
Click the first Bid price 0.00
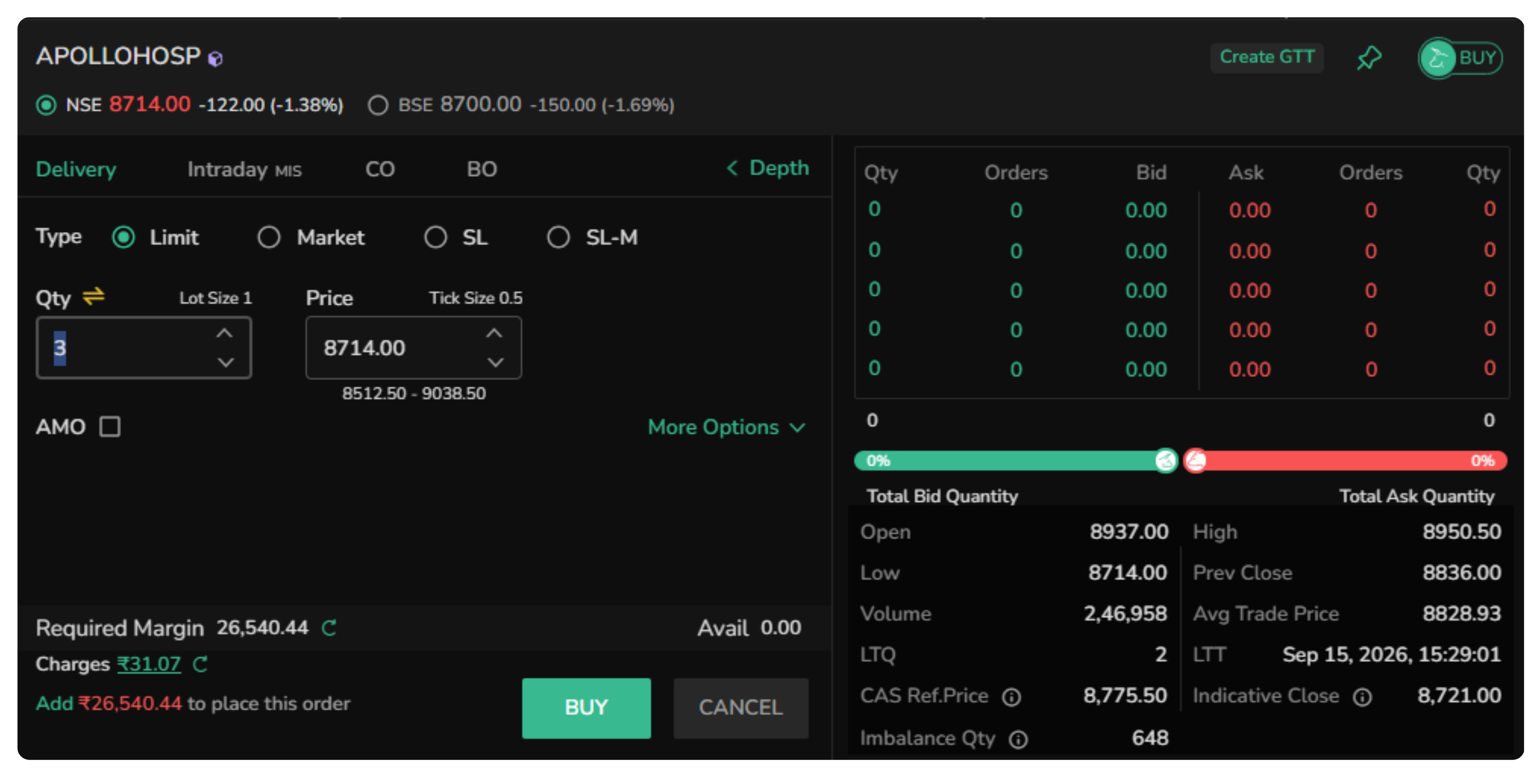1146,210
